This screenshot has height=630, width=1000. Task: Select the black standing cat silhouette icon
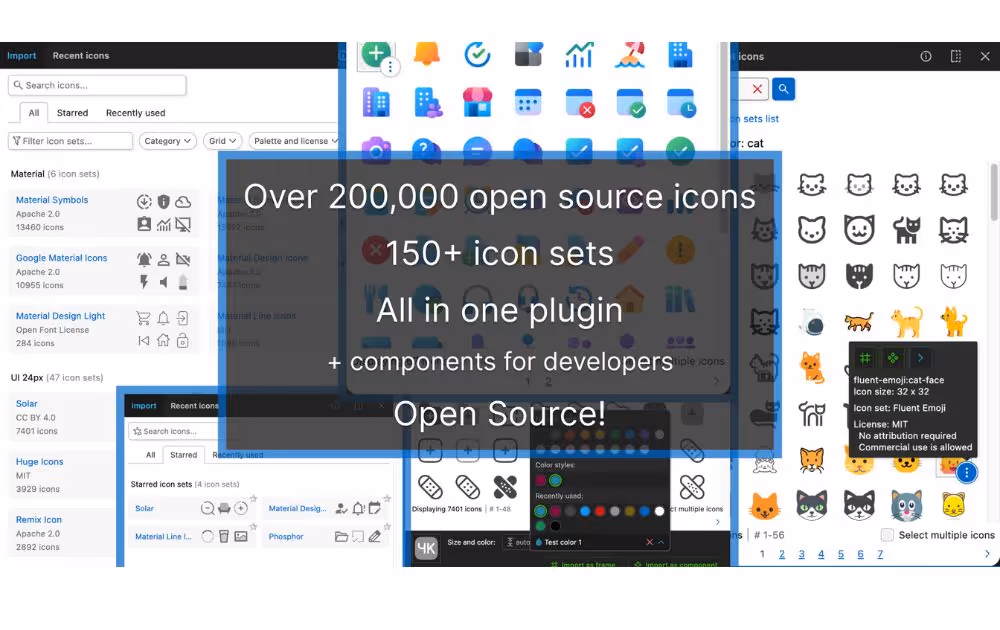[x=906, y=230]
